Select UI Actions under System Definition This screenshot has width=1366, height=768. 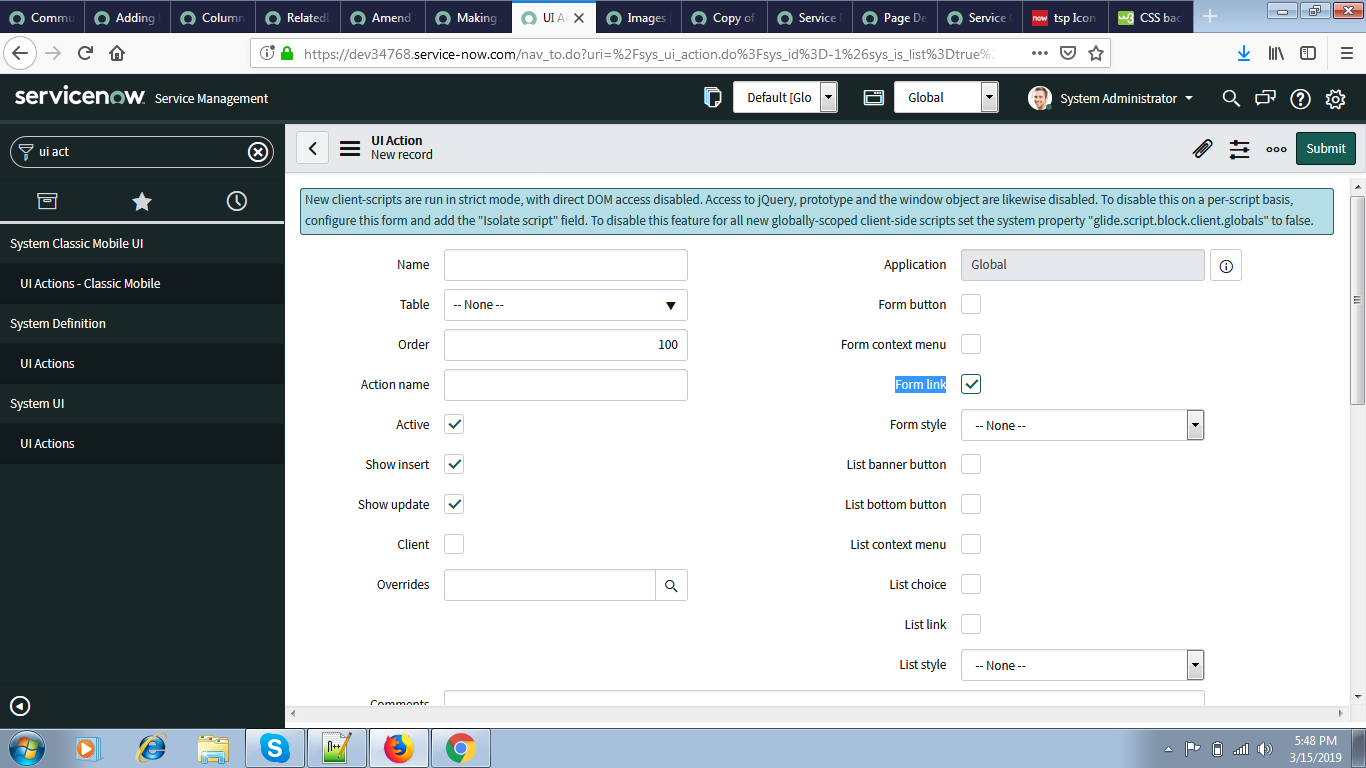[47, 363]
